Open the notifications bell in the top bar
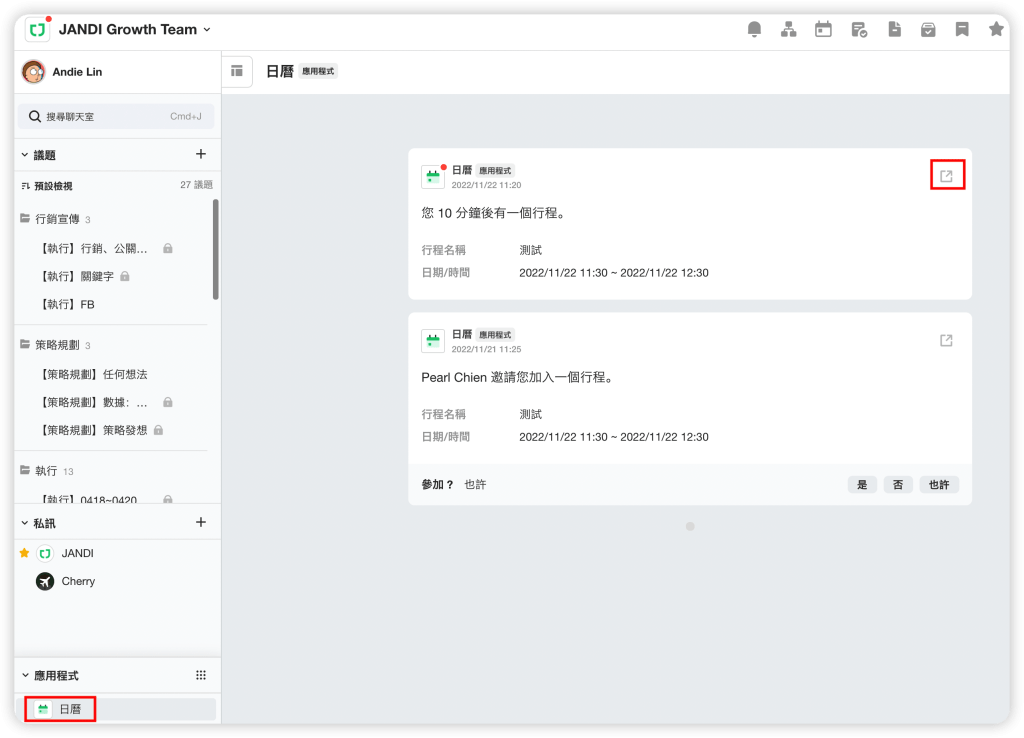 [754, 29]
